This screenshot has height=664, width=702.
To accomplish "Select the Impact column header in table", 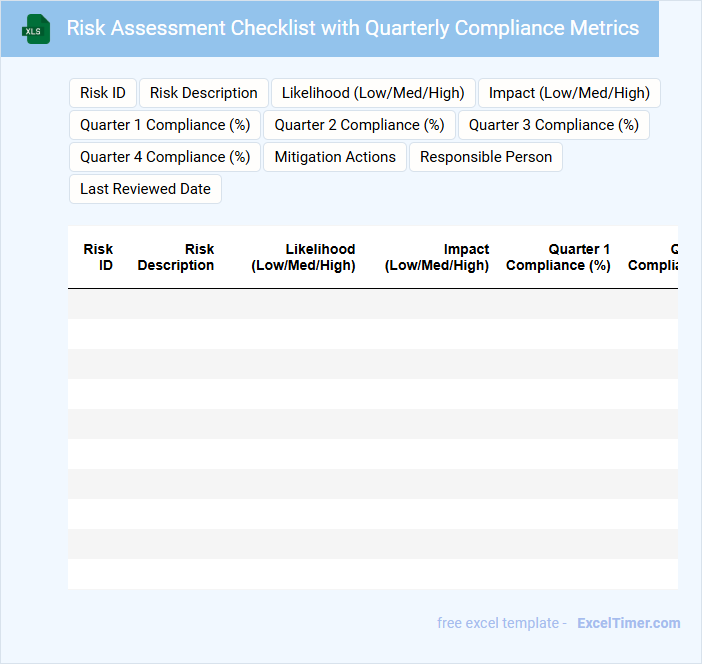I will pos(437,257).
